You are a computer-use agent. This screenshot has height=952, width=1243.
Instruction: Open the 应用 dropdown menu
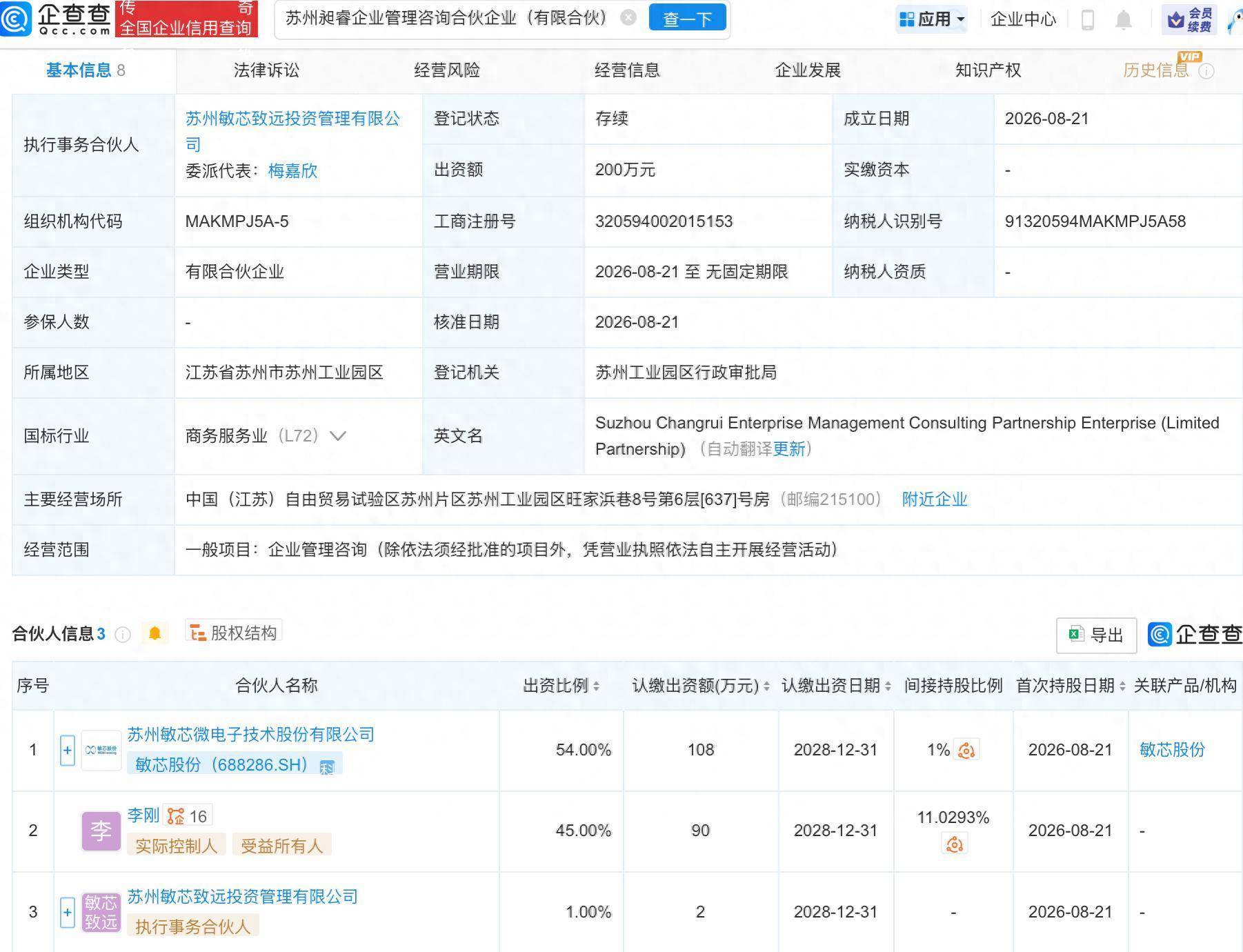tap(933, 19)
